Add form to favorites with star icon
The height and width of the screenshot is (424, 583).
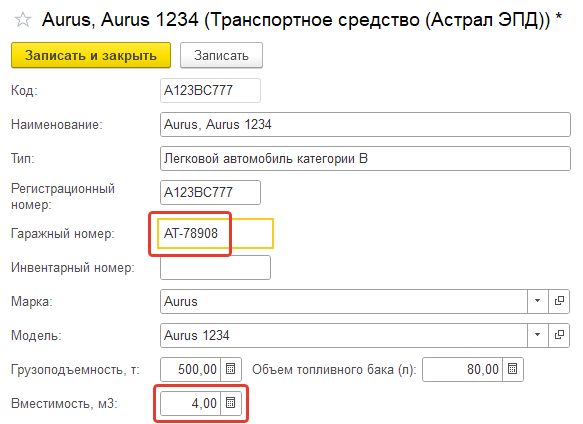tap(23, 20)
